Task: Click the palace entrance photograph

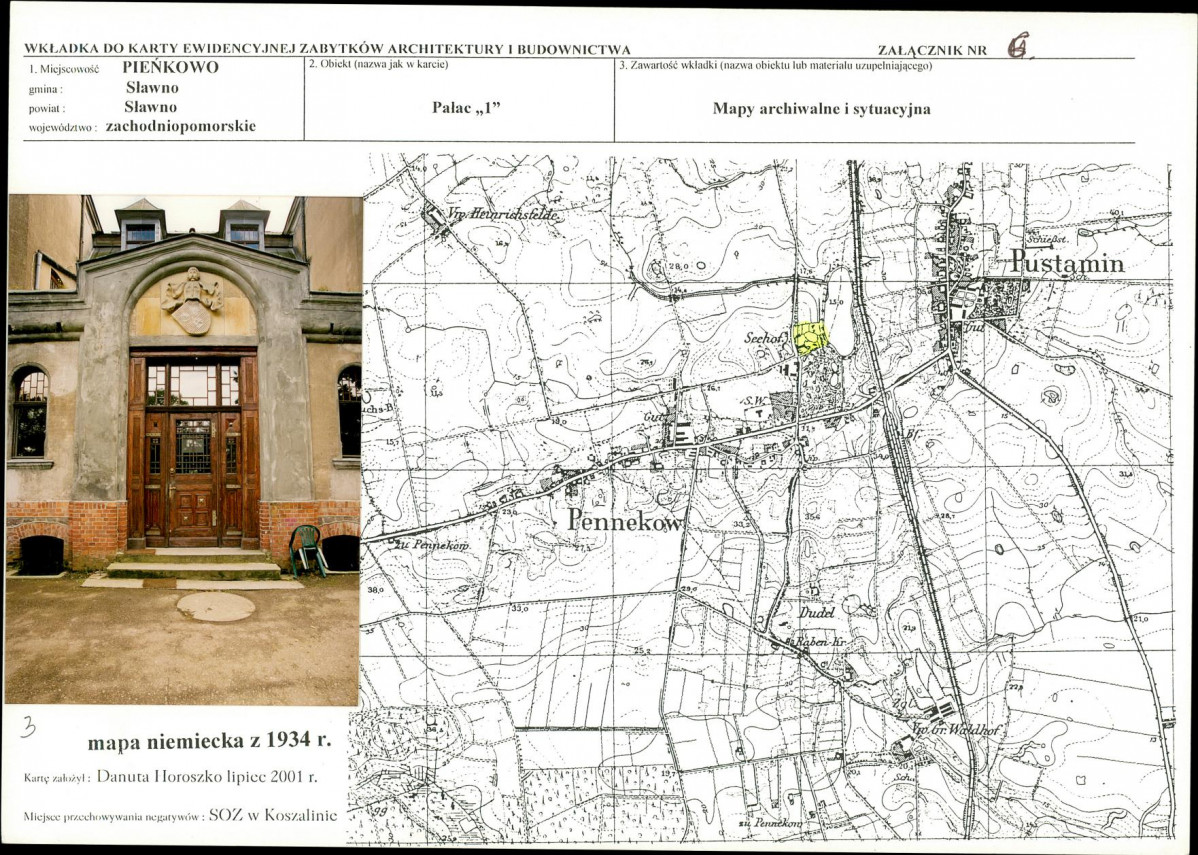Action: pos(183,450)
